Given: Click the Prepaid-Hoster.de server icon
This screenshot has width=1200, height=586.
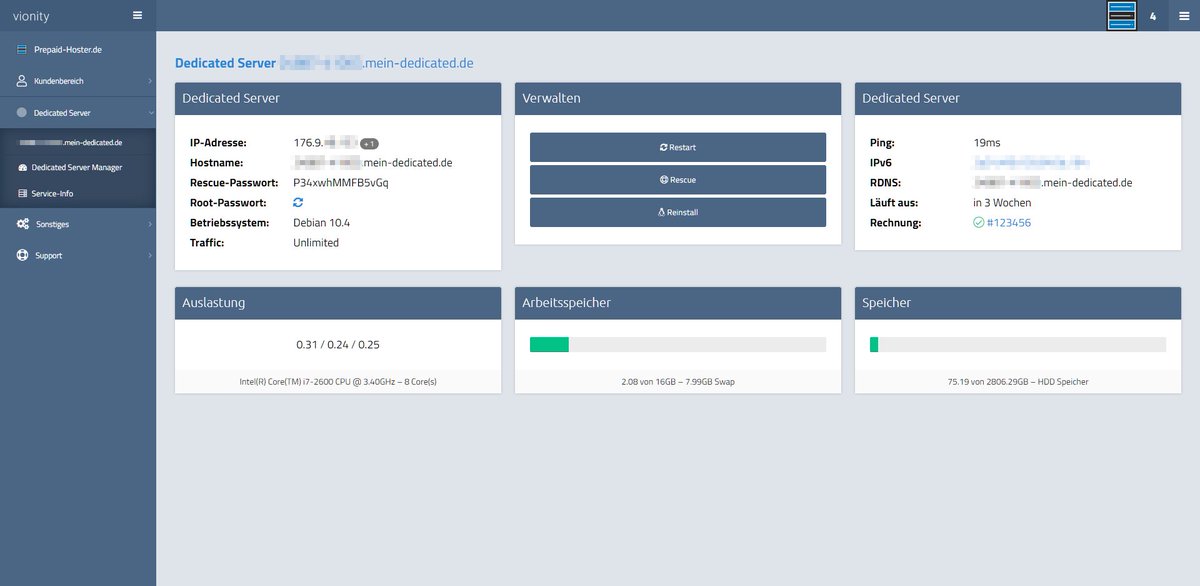Looking at the screenshot, I should point(22,49).
